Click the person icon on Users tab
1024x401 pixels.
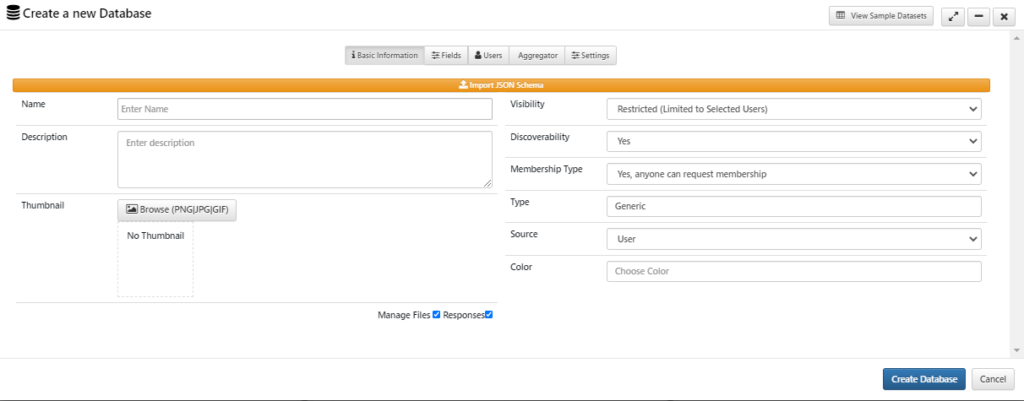(478, 56)
